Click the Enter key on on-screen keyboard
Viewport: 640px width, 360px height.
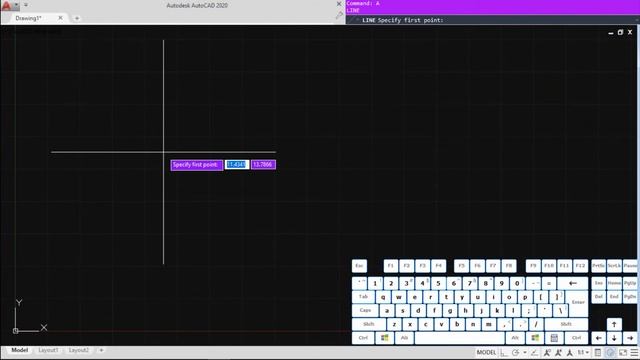[x=578, y=302]
